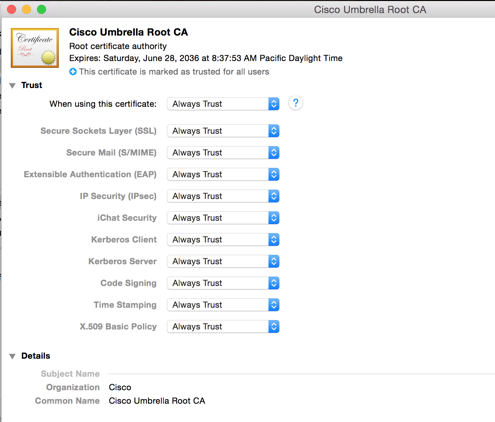
Task: Click the red close window button
Action: 12,9
